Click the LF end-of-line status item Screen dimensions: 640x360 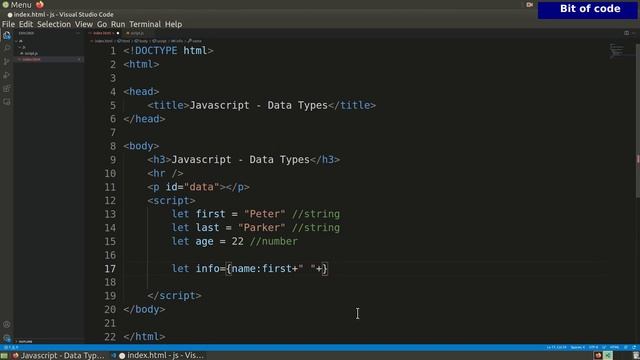point(604,347)
